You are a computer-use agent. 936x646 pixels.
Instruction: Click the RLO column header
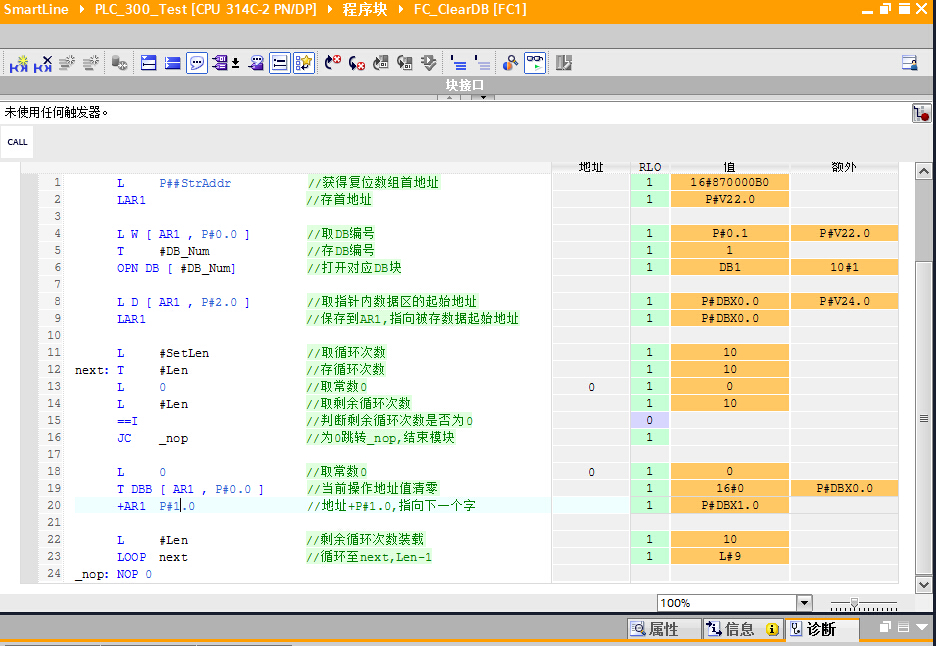649,167
